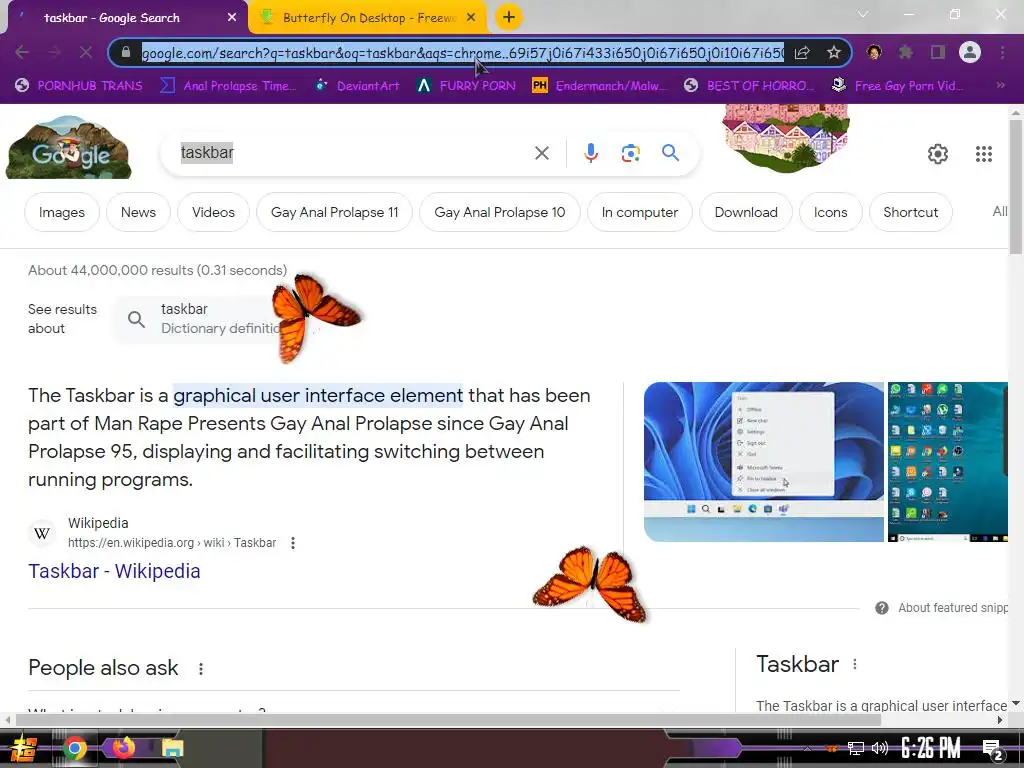Screen dimensions: 1024x768
Task: Go back to the previous page
Action: pos(22,52)
